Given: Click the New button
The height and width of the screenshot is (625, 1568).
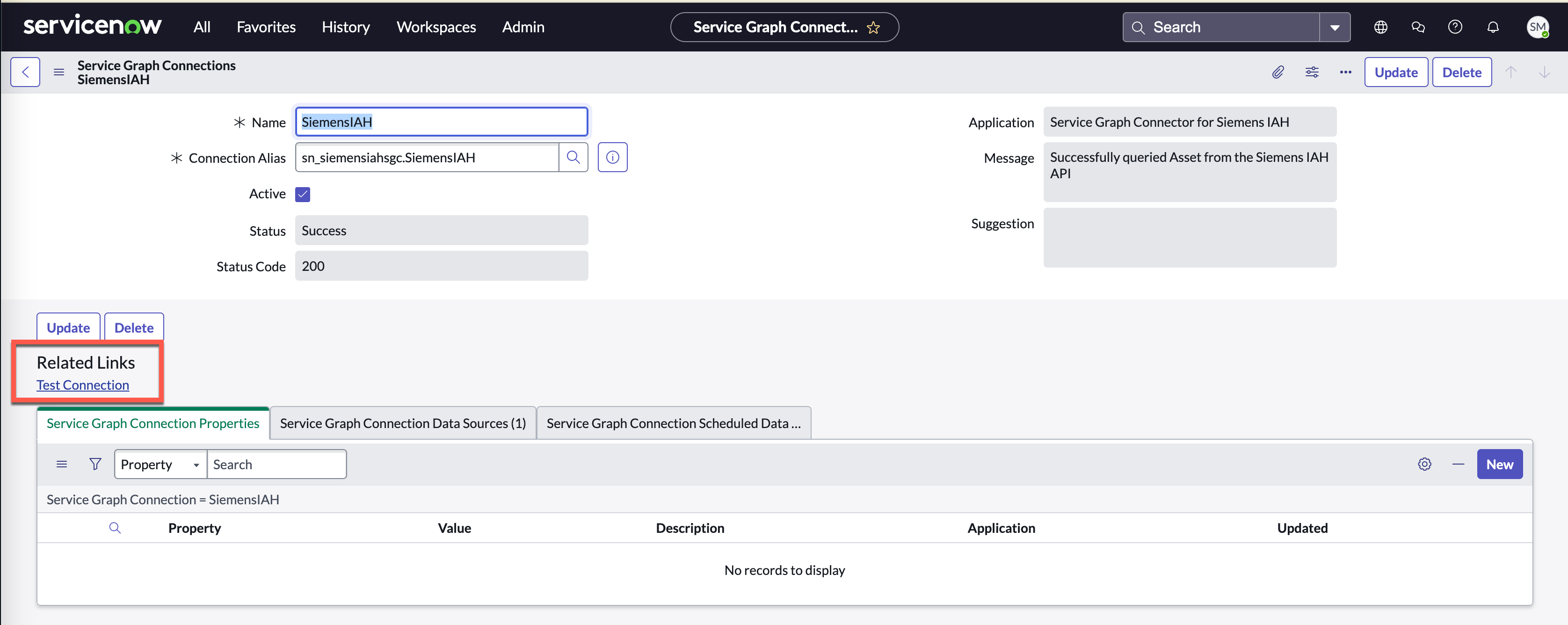Looking at the screenshot, I should click(1499, 465).
